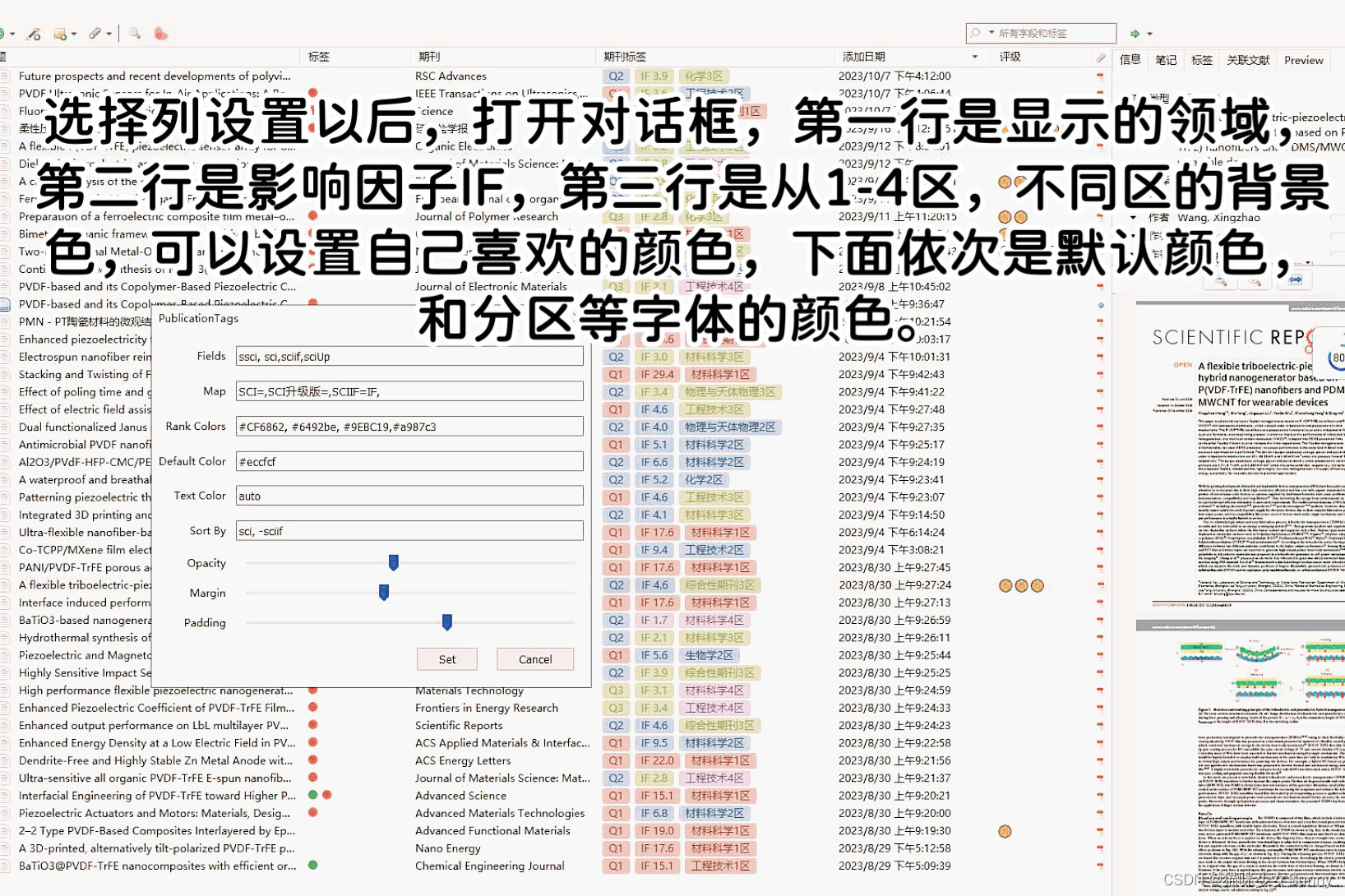The image size is (1345, 896).
Task: Click the Text Color input field
Action: click(x=409, y=496)
